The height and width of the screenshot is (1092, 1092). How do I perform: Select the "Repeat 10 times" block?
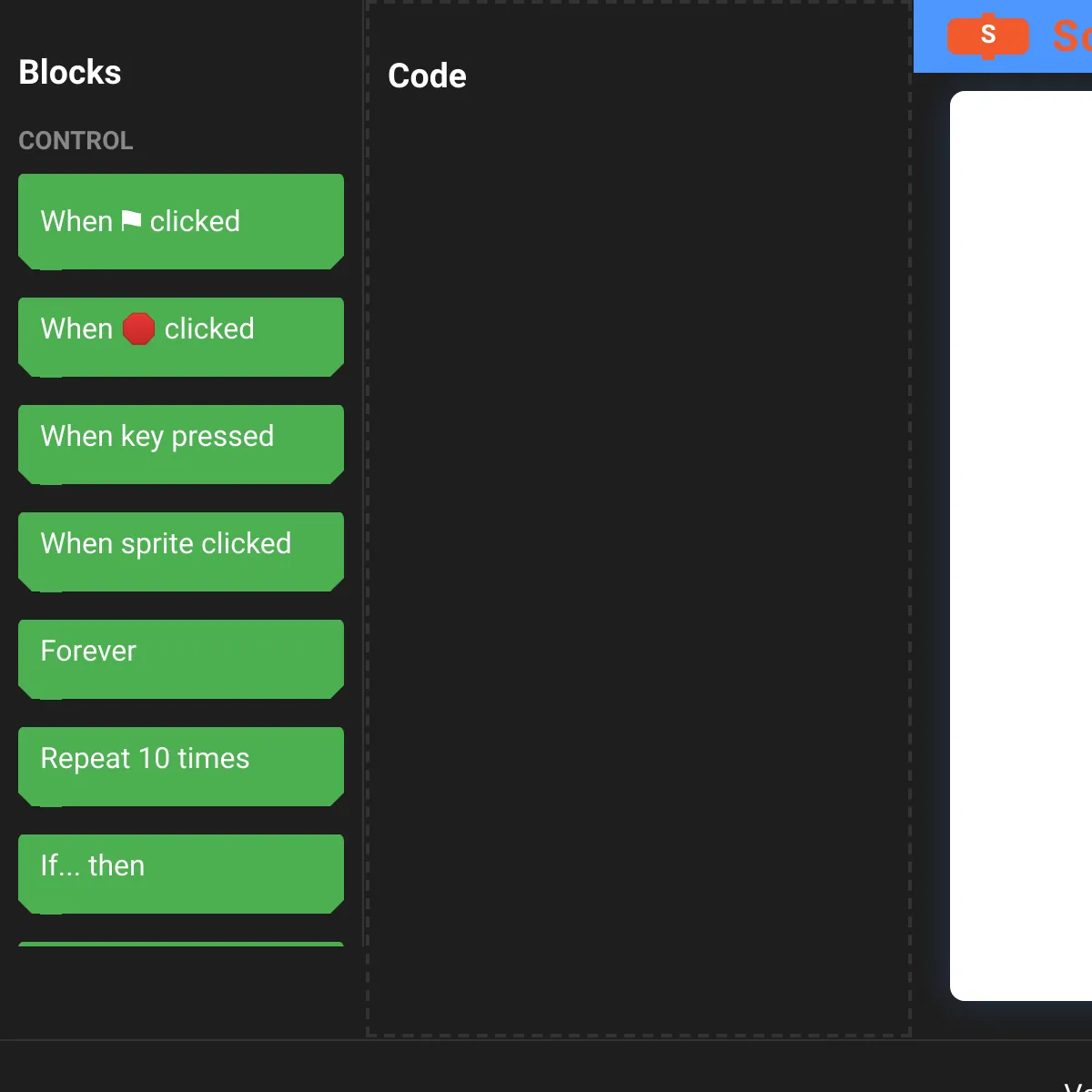click(x=180, y=764)
